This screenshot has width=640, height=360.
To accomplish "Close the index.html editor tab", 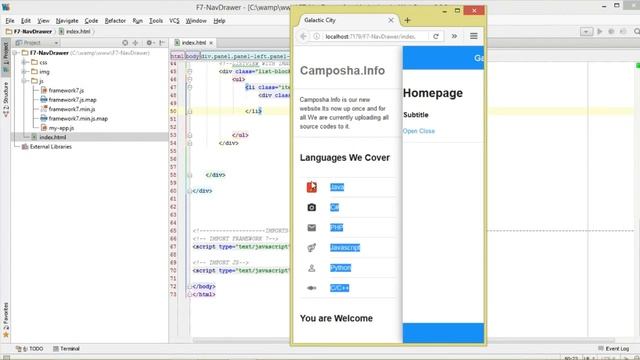I will [x=211, y=42].
